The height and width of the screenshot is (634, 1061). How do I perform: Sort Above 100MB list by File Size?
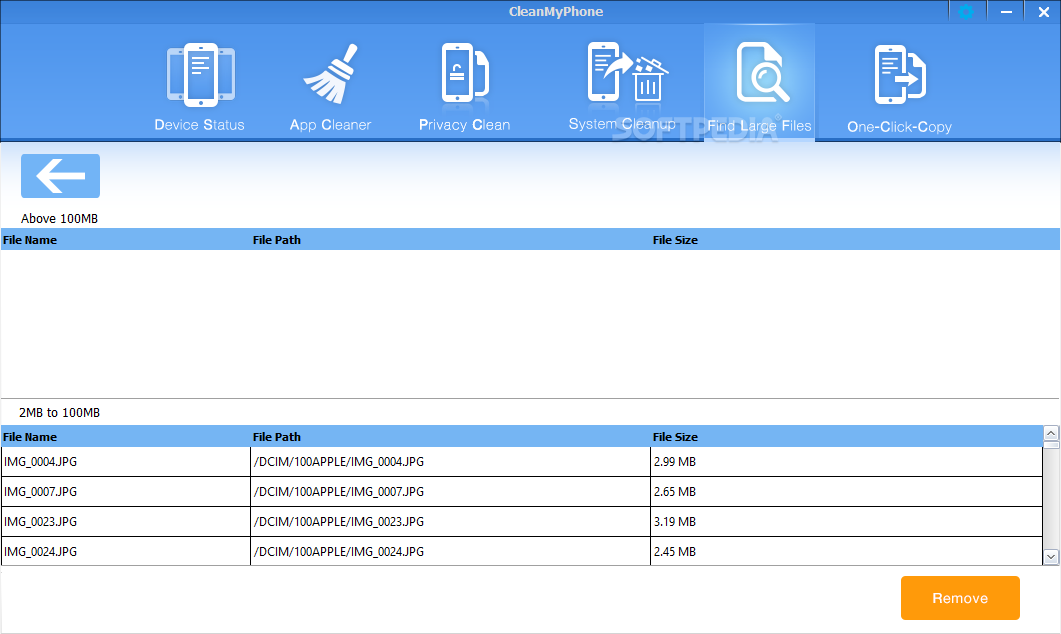pos(675,240)
